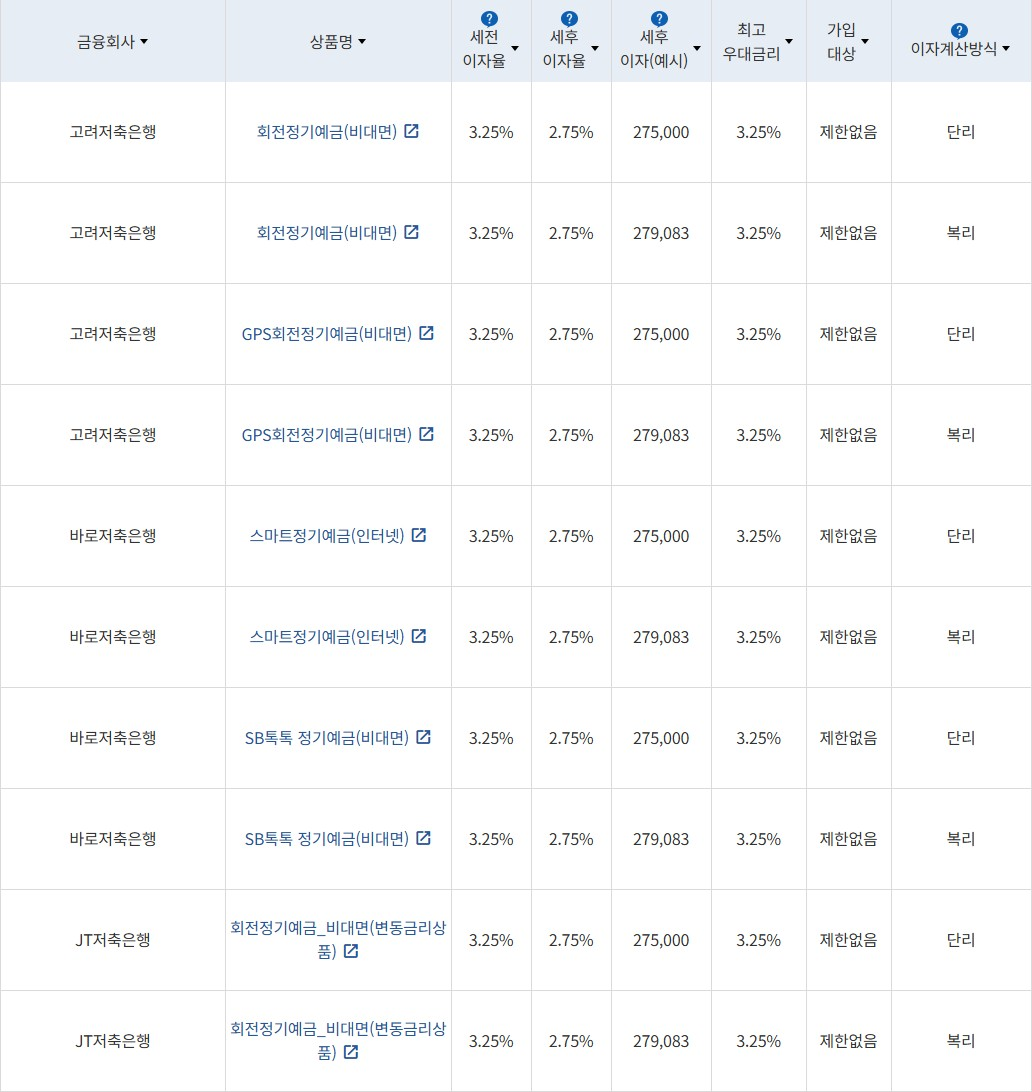Open the sort dropdown on 세후이자(예시) column
This screenshot has height=1092, width=1032.
click(696, 47)
